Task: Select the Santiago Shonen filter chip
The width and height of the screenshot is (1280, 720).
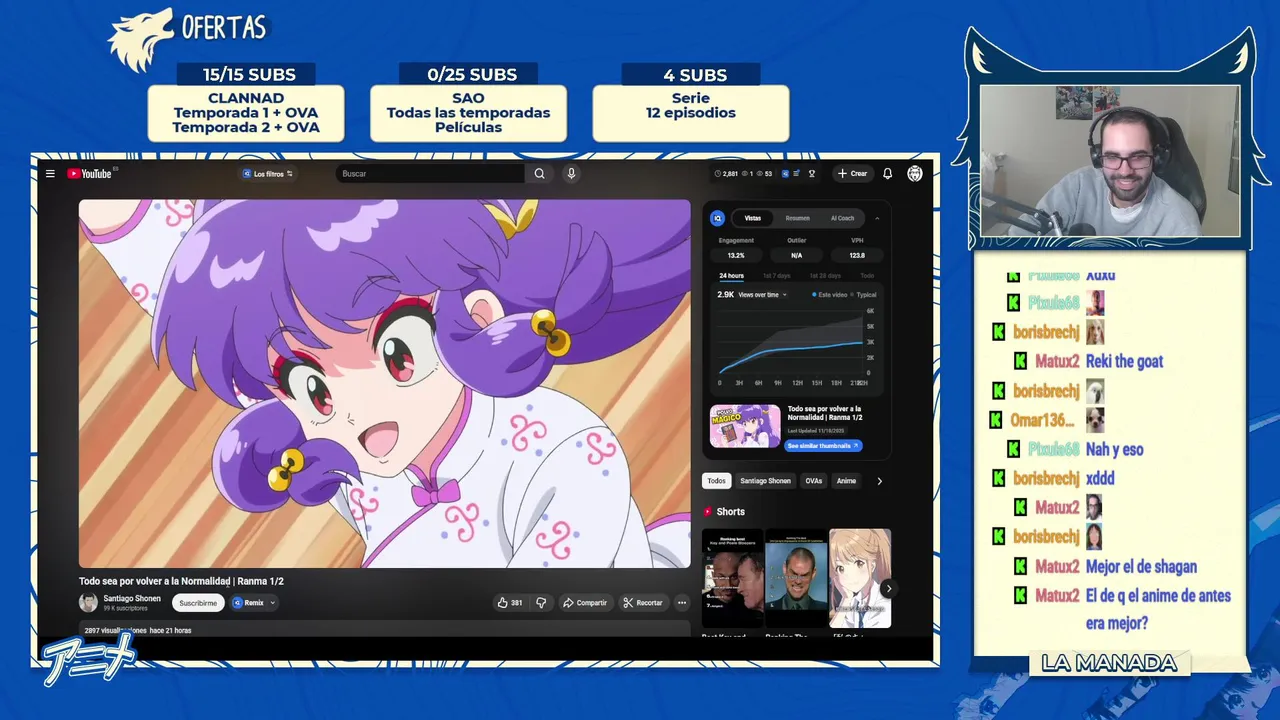Action: click(x=765, y=481)
